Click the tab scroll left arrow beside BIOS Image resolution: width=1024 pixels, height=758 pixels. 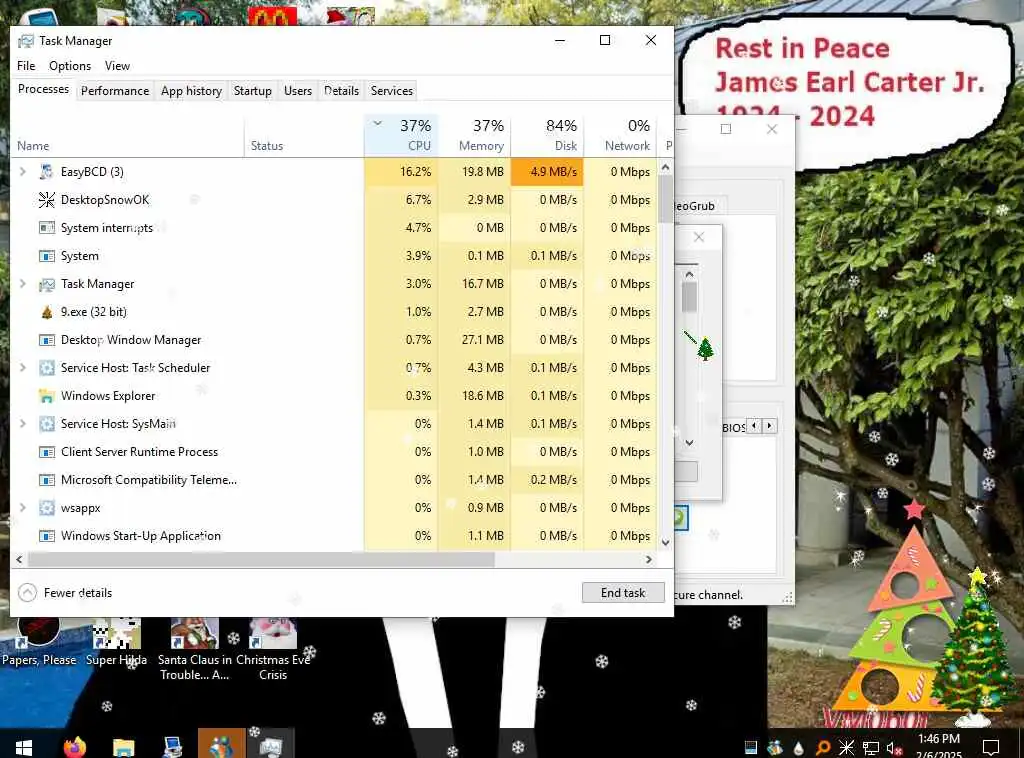[x=754, y=426]
